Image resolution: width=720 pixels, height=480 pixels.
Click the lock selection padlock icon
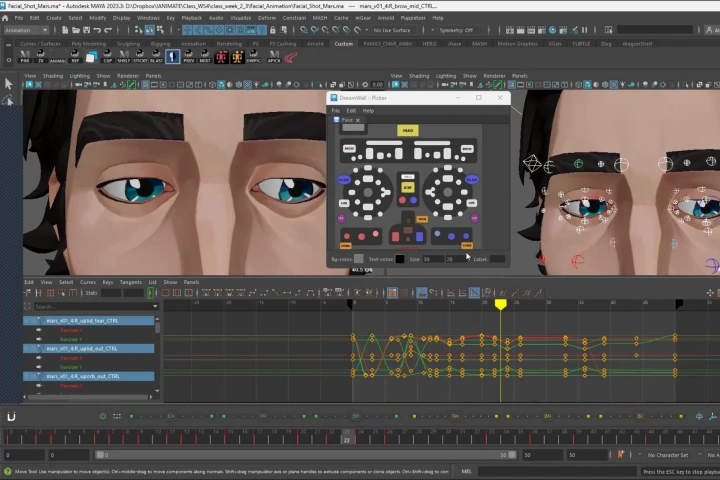[x=273, y=30]
